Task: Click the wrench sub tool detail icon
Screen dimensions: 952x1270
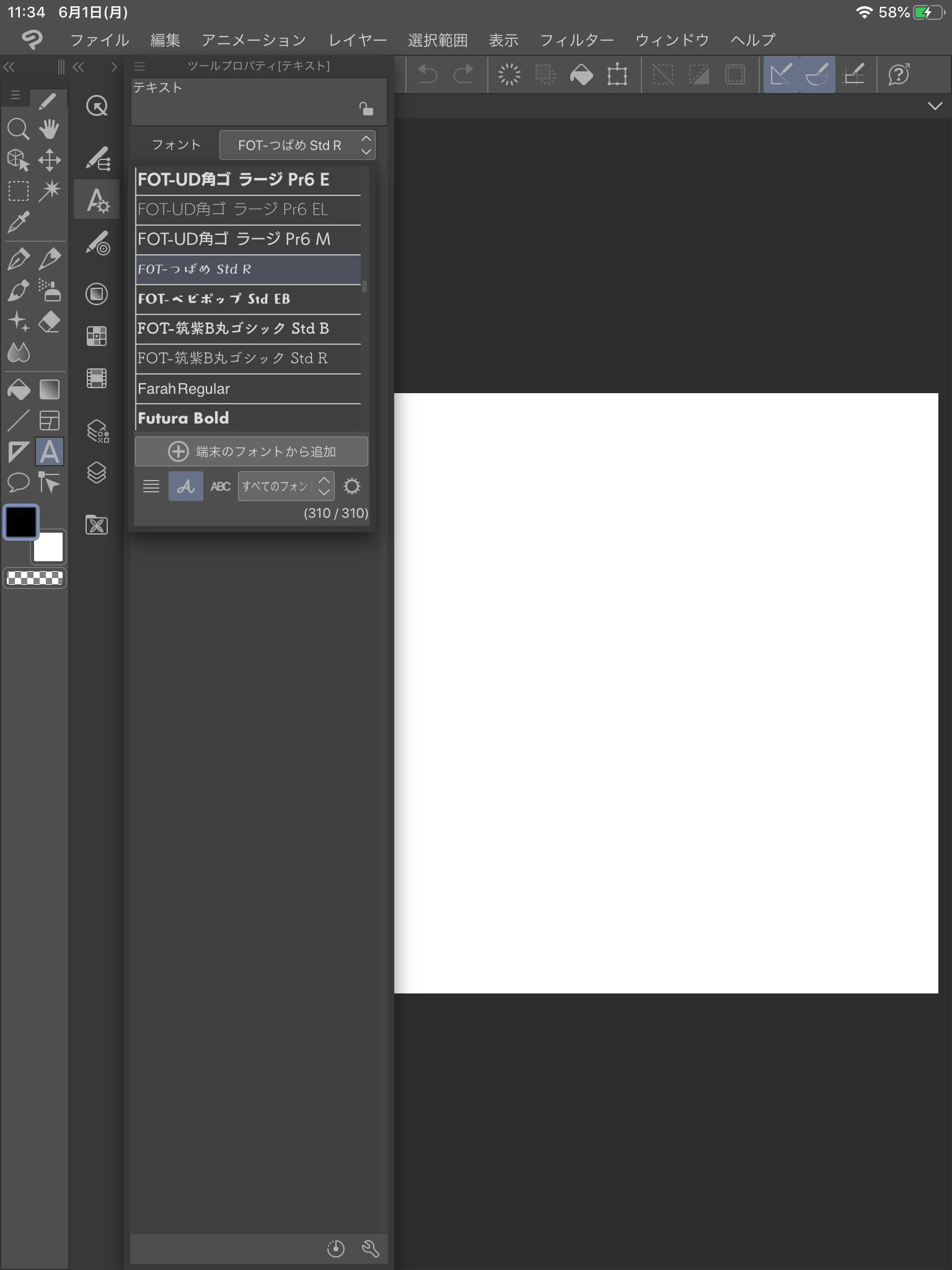Action: pyautogui.click(x=370, y=1248)
